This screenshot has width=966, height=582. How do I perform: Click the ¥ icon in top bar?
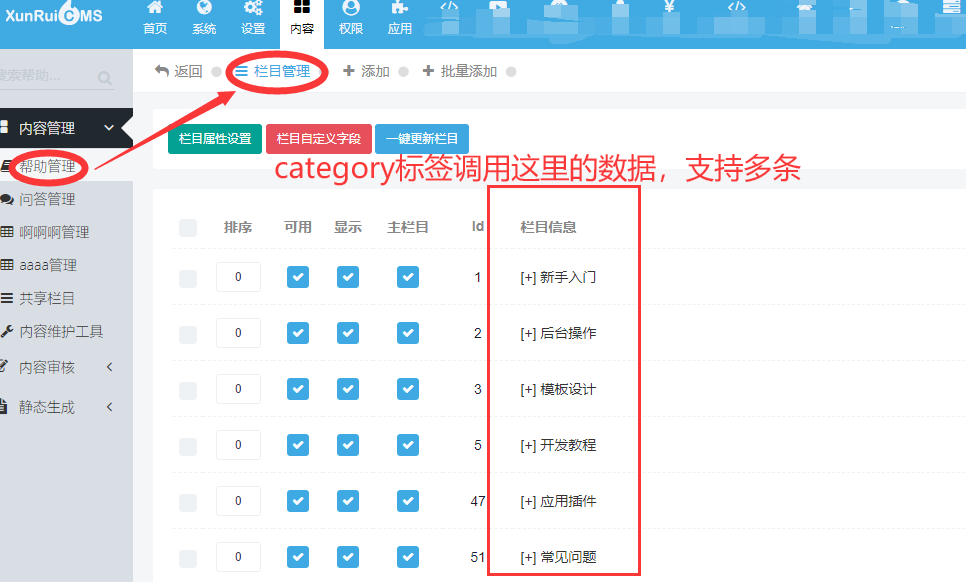[x=669, y=6]
